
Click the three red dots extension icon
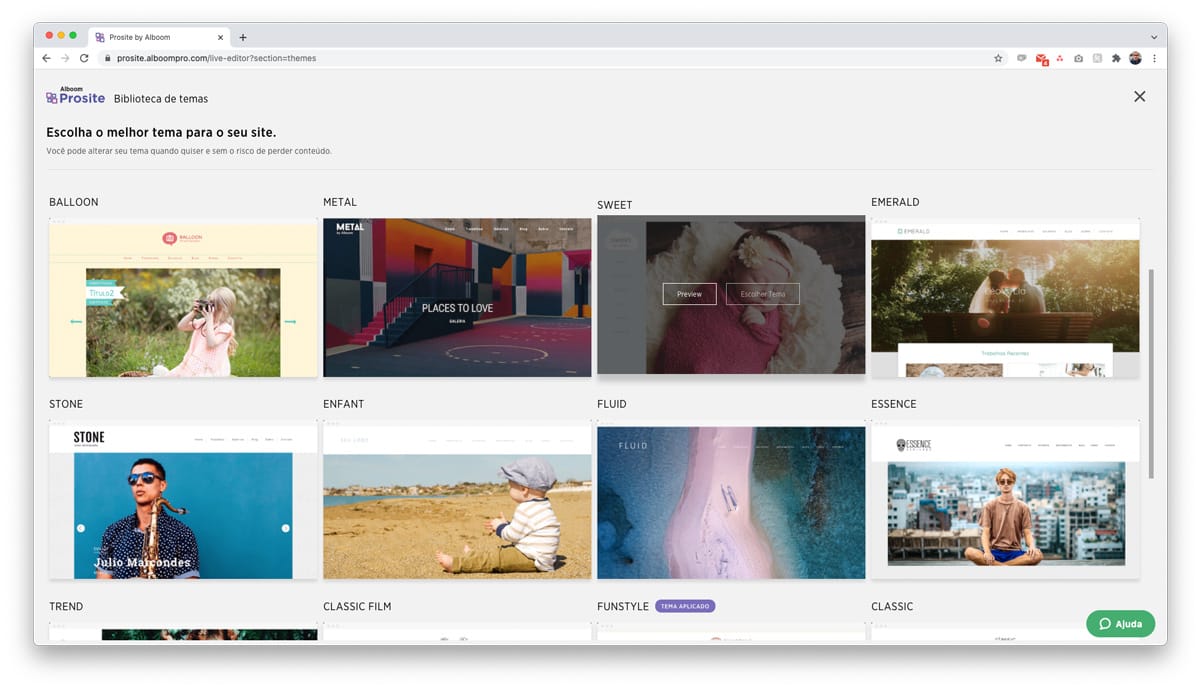[x=1059, y=58]
